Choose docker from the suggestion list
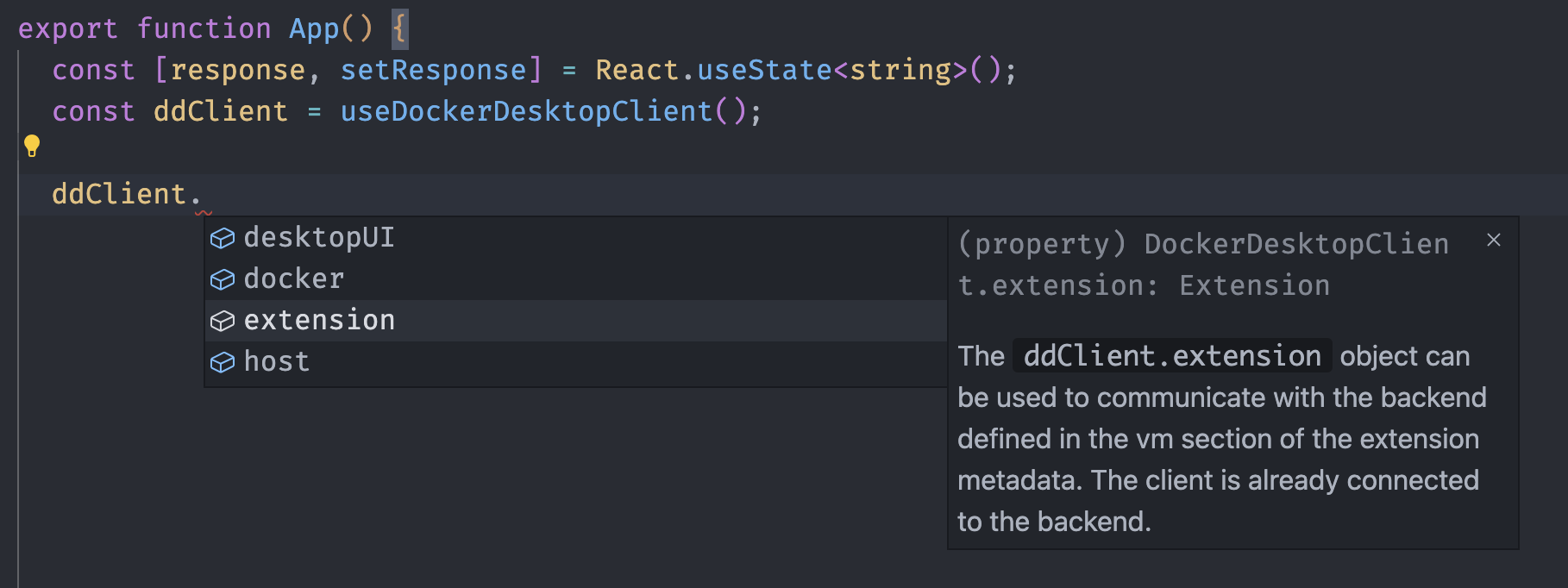1568x588 pixels. tap(294, 279)
